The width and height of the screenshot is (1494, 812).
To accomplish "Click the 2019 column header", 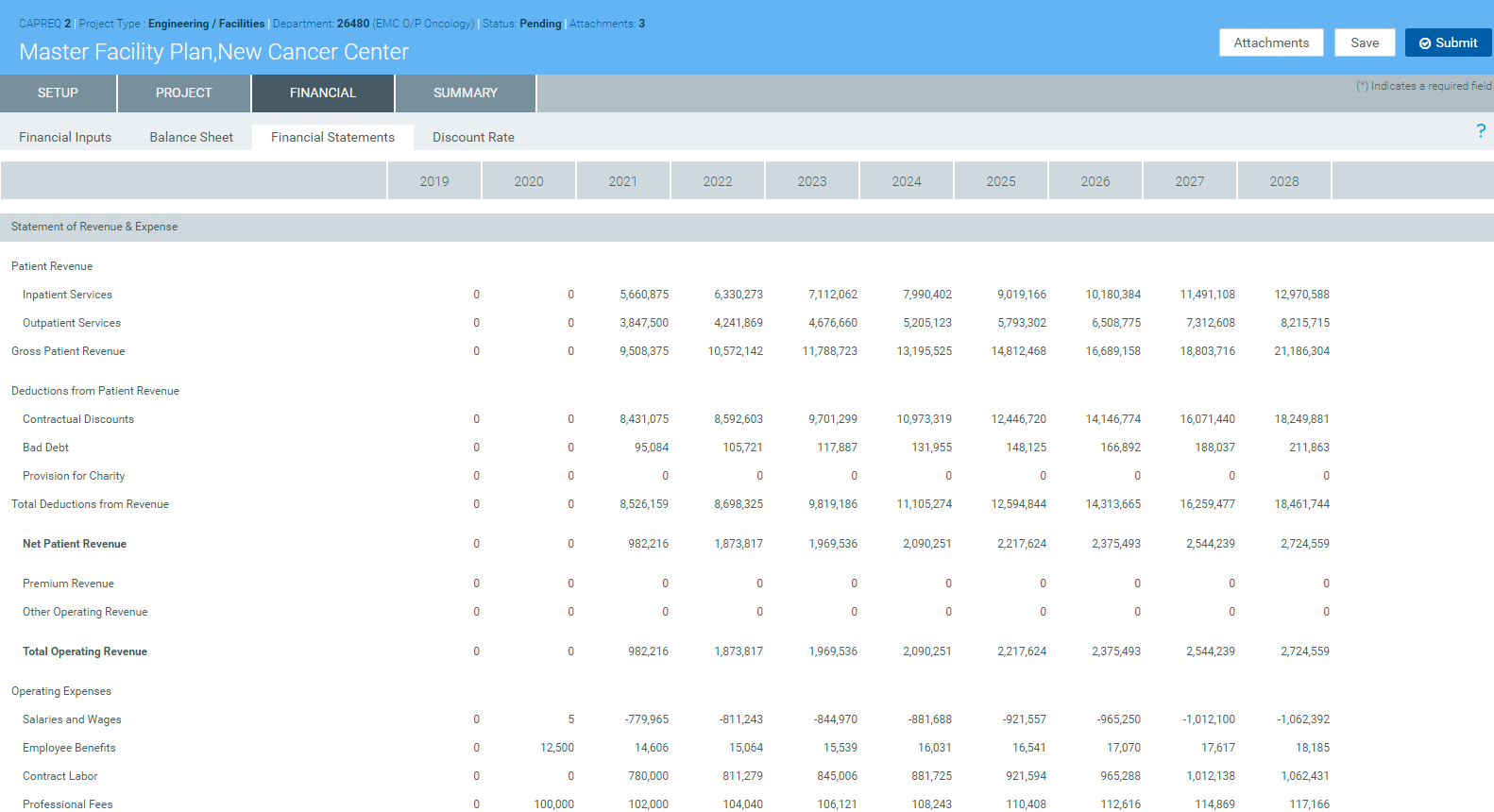I will click(x=434, y=181).
